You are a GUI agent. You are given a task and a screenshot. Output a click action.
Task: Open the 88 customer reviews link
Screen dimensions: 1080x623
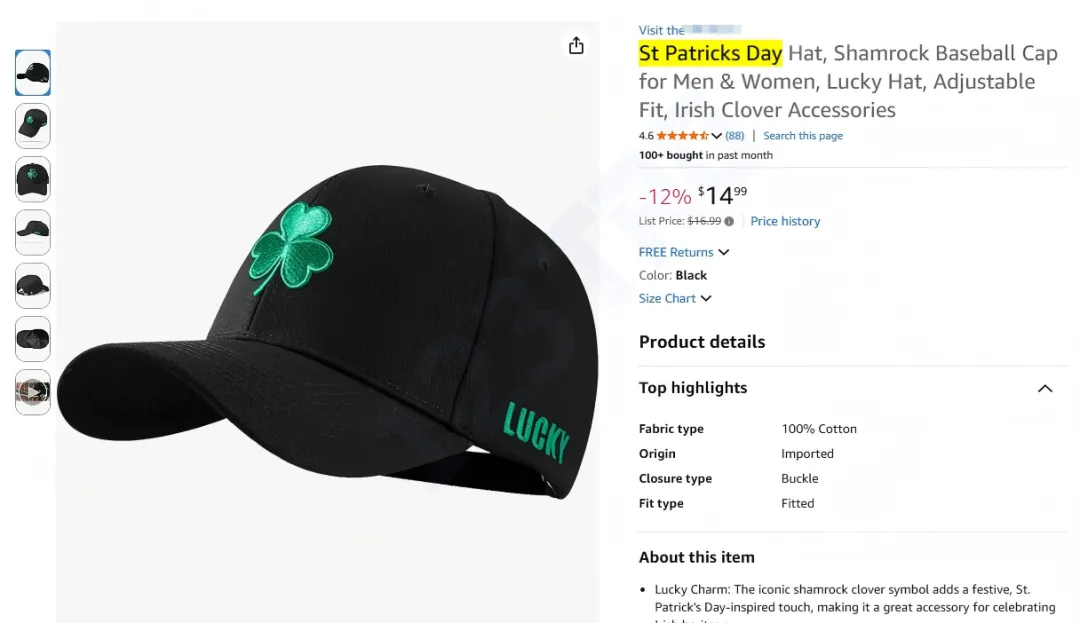click(735, 136)
